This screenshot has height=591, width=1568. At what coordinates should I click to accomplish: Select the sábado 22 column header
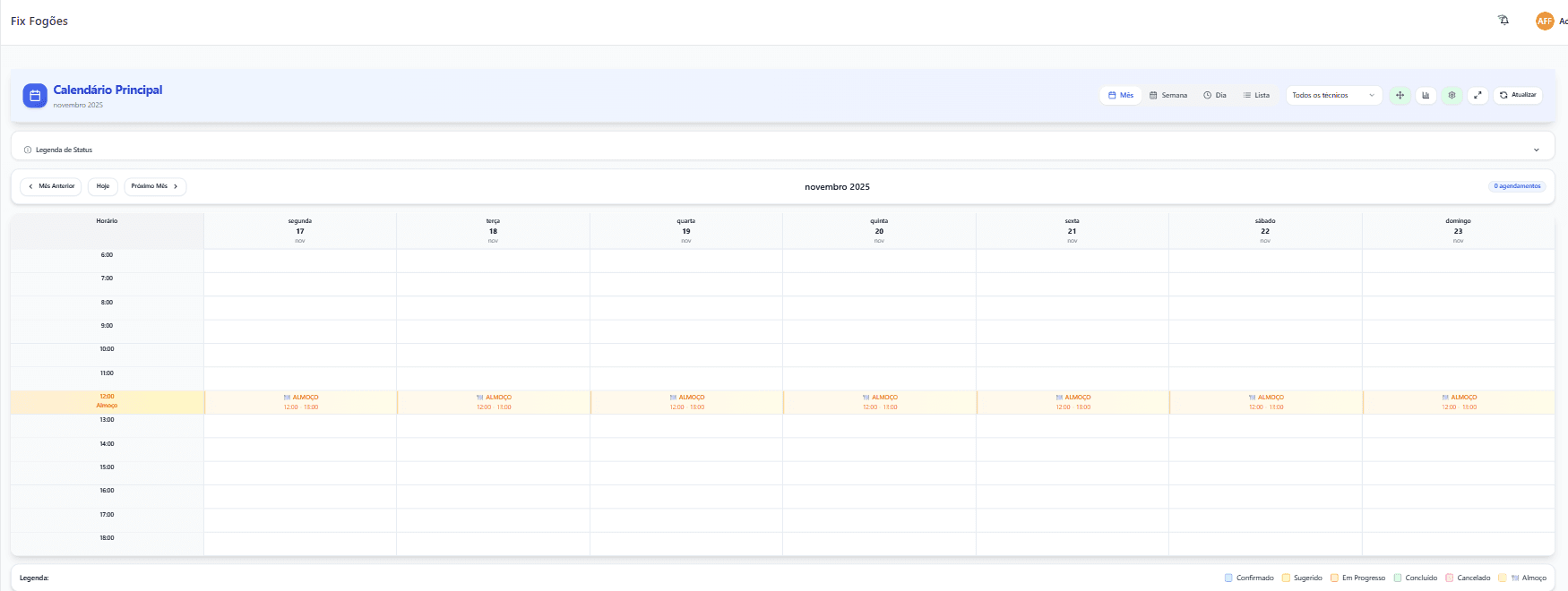click(1265, 231)
